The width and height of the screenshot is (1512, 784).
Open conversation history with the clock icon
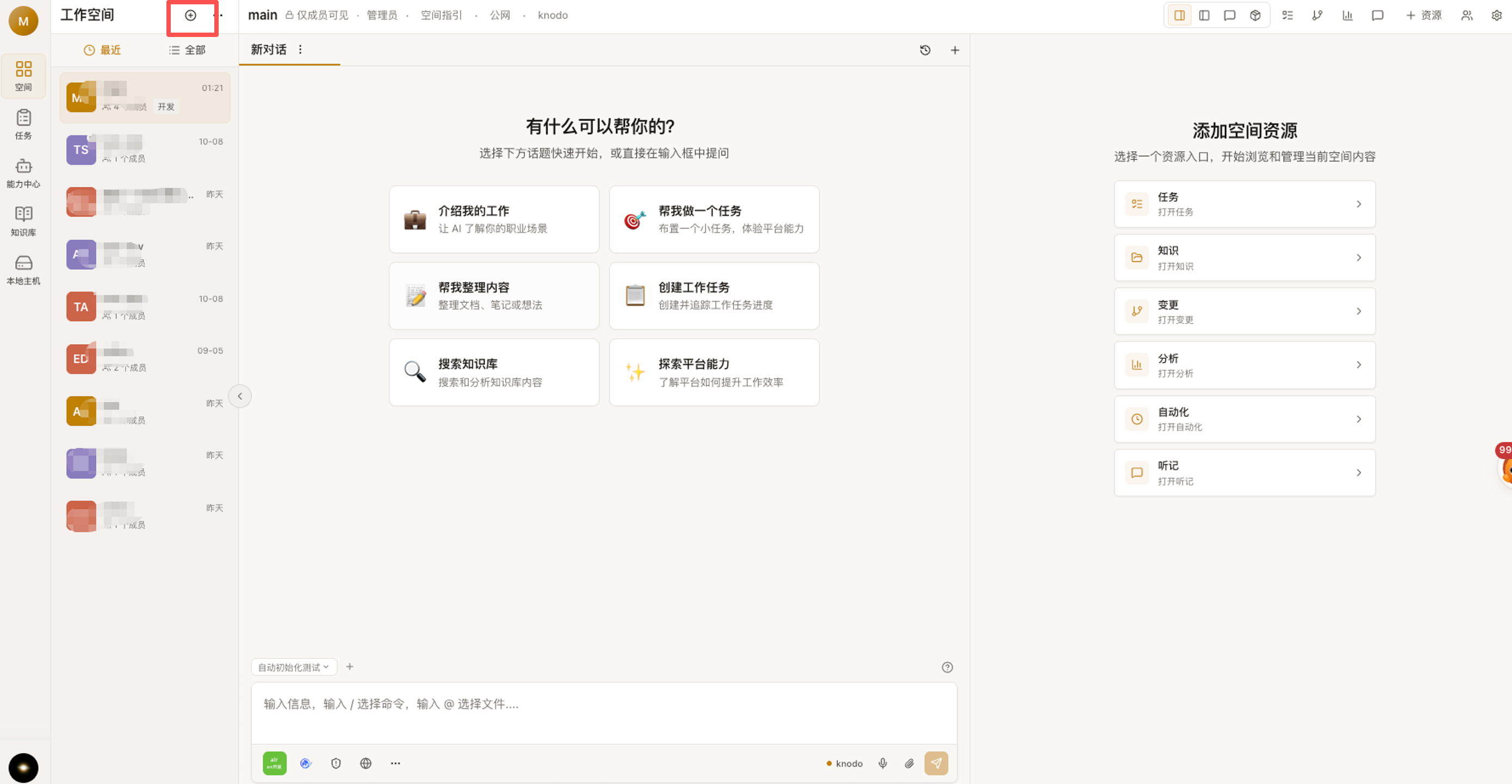coord(925,51)
